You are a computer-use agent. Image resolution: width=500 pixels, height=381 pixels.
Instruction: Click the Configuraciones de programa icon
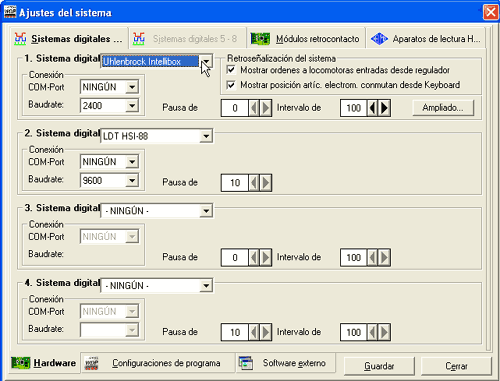click(92, 363)
